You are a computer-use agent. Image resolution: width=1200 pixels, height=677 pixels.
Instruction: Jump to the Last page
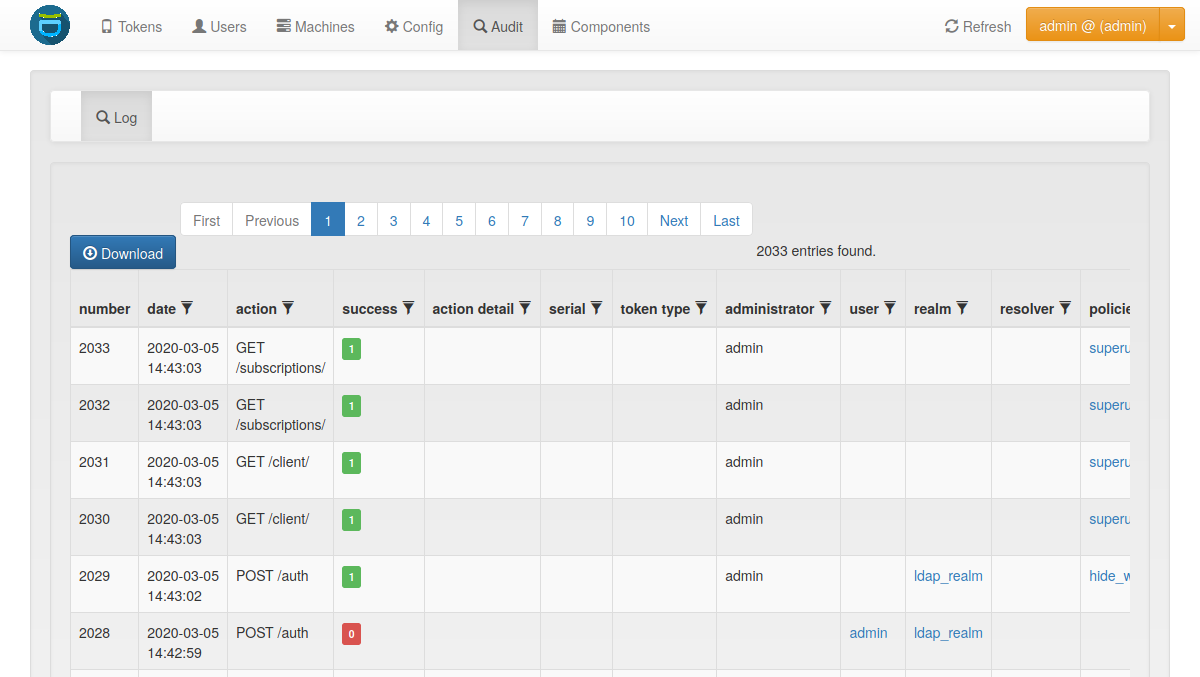(727, 220)
